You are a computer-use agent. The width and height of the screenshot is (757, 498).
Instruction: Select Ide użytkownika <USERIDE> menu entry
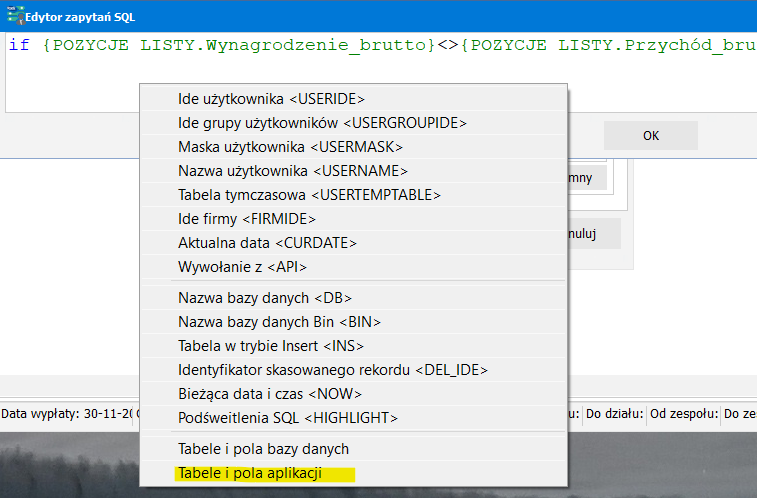[x=353, y=99]
